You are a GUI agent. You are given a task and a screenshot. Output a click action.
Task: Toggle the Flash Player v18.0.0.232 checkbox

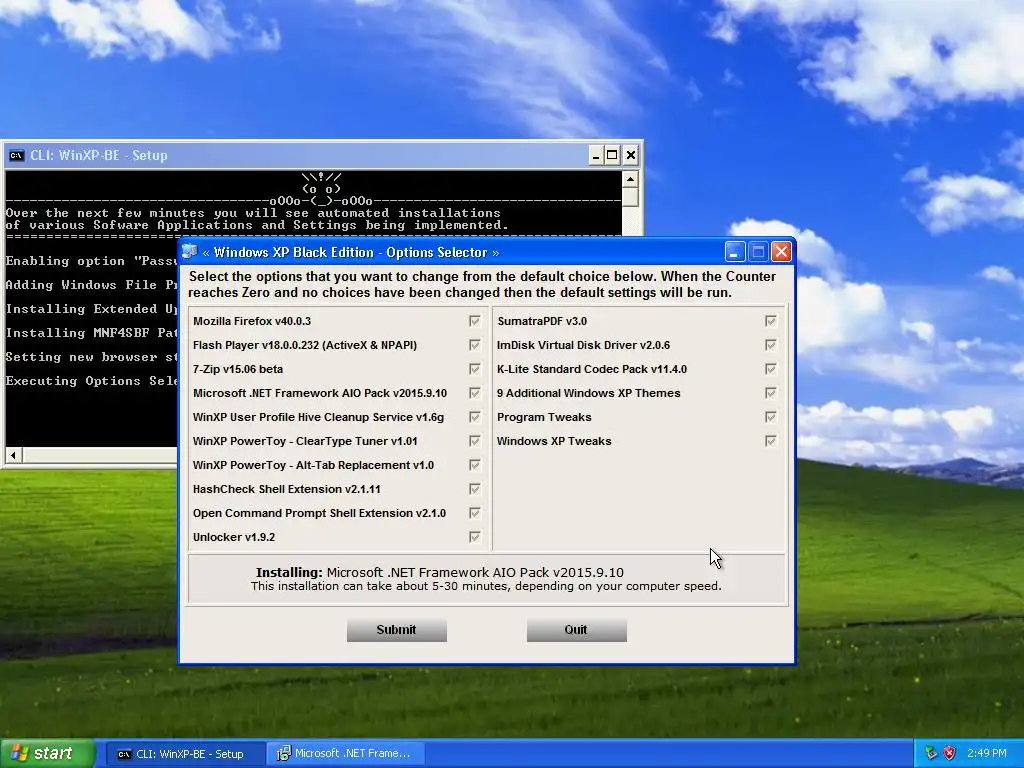click(475, 345)
